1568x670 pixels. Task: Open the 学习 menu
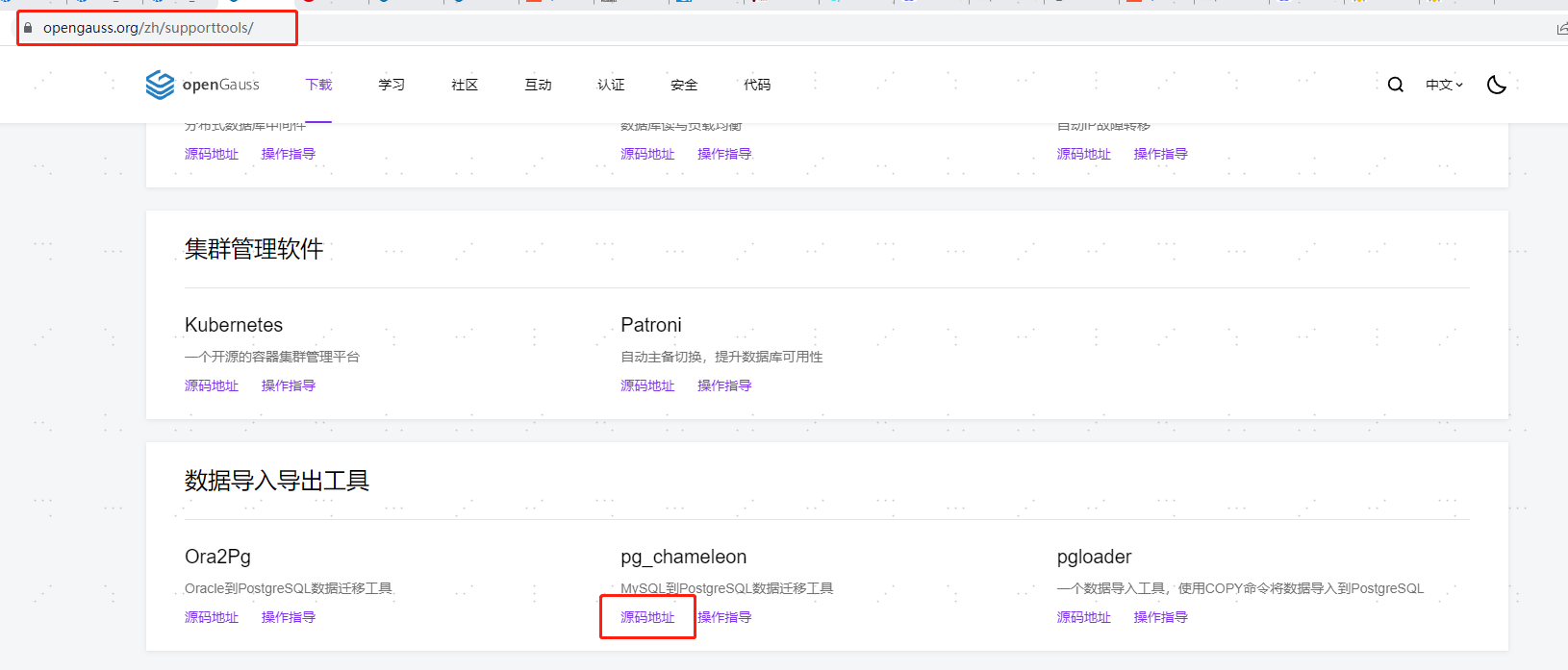coord(392,85)
